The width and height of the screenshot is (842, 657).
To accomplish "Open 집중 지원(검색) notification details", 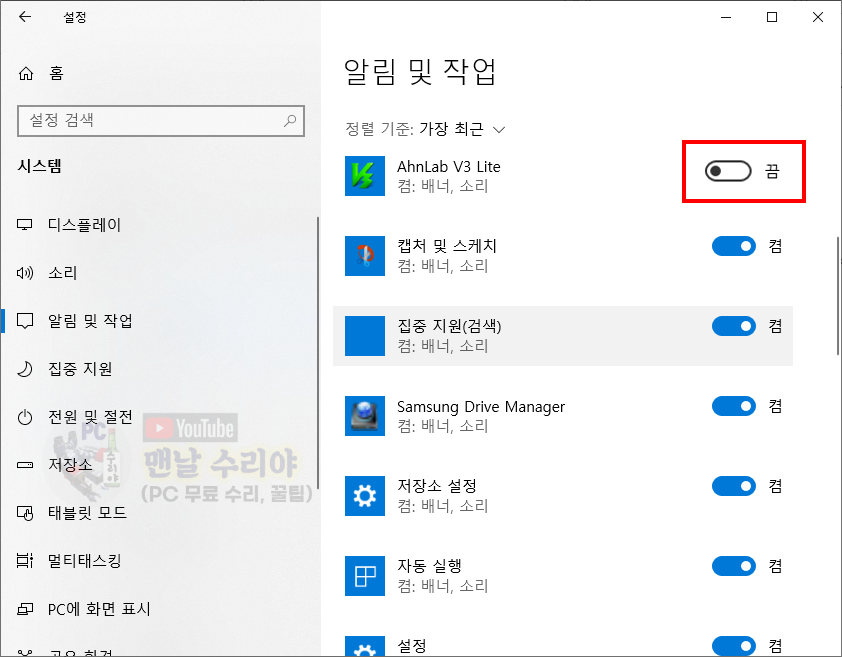I will [563, 336].
